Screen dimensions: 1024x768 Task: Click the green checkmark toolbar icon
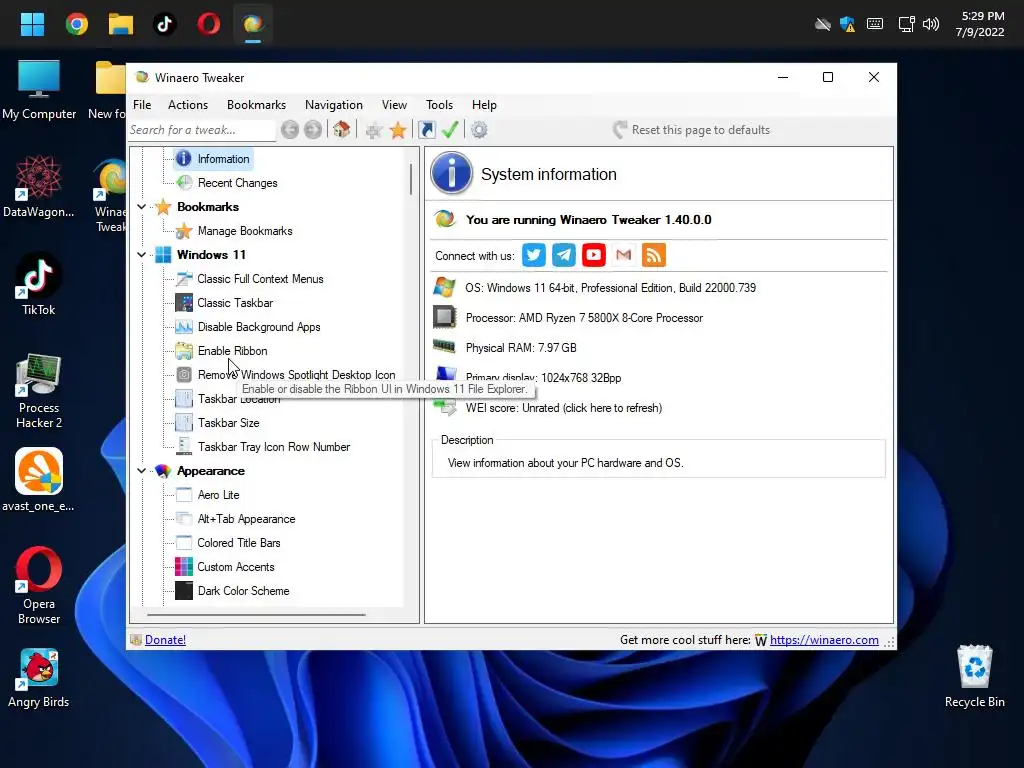450,130
